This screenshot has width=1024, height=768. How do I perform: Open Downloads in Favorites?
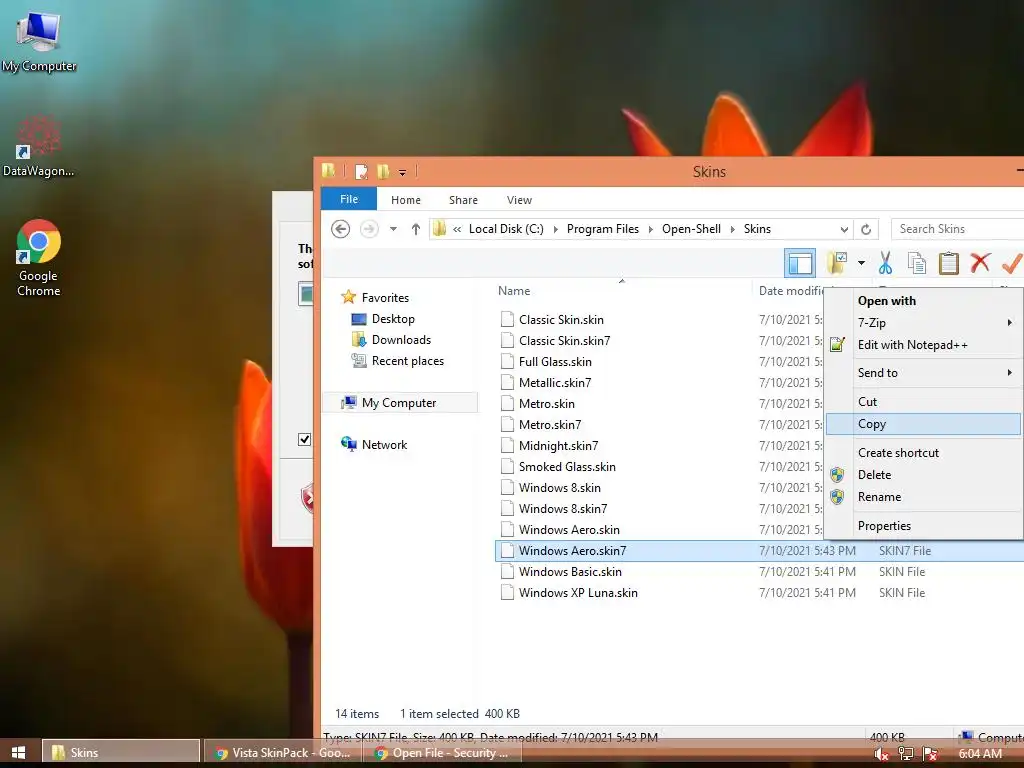pyautogui.click(x=401, y=340)
